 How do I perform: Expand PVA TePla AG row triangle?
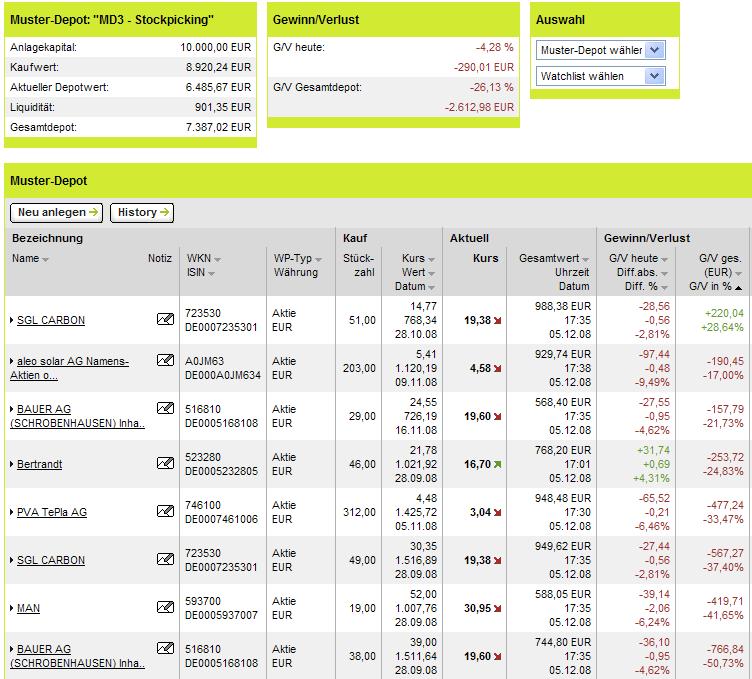click(12, 512)
